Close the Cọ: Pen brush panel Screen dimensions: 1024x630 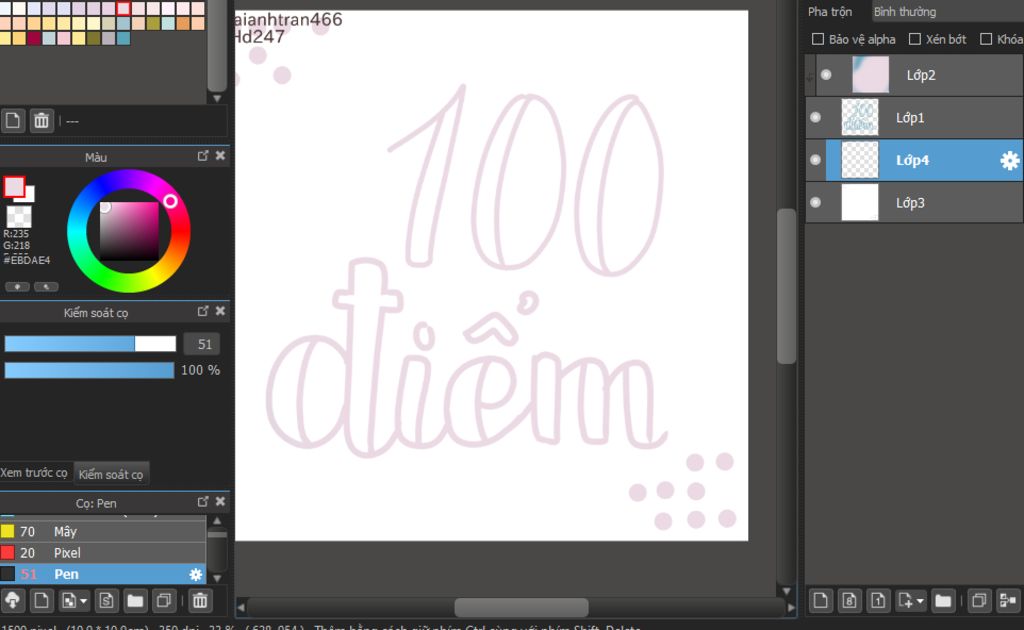click(x=220, y=502)
